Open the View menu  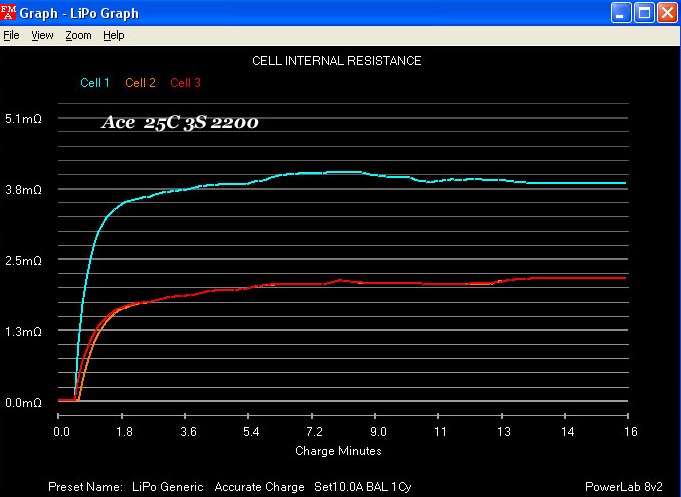tap(42, 35)
